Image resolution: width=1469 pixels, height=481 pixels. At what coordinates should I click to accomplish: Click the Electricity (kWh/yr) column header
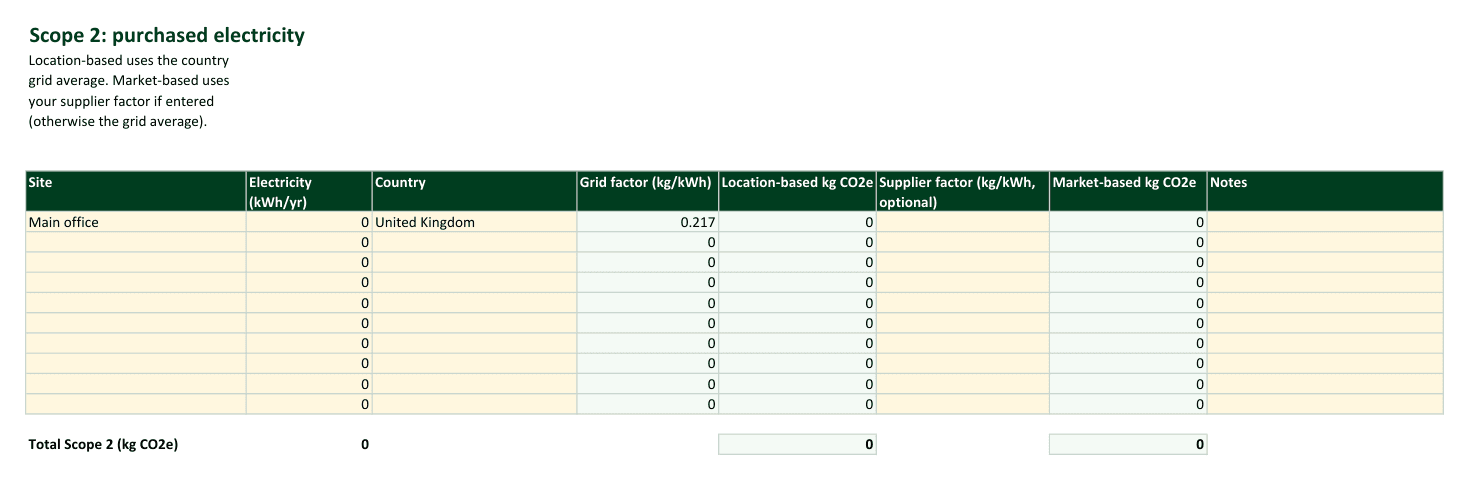click(309, 191)
